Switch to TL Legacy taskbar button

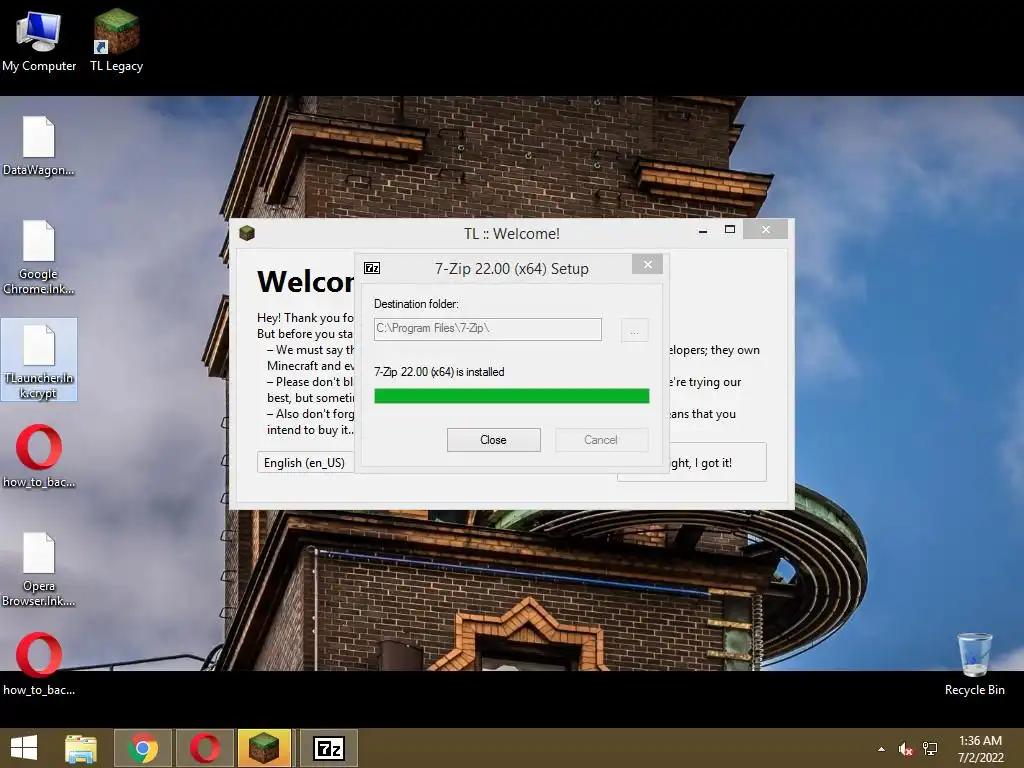(x=264, y=748)
